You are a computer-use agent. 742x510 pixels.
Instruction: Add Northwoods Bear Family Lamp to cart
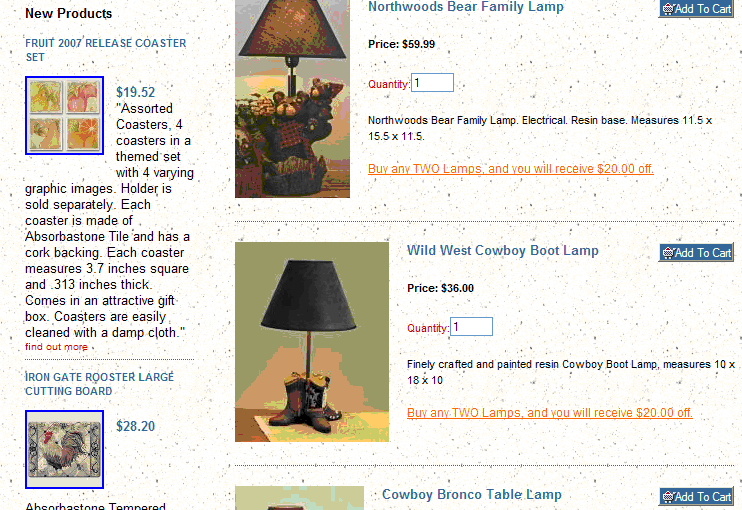coord(696,9)
